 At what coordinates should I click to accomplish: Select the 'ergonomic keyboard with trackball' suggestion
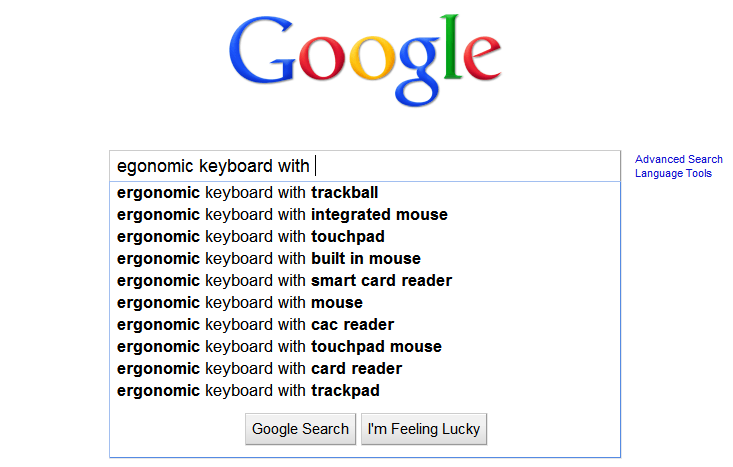(247, 192)
